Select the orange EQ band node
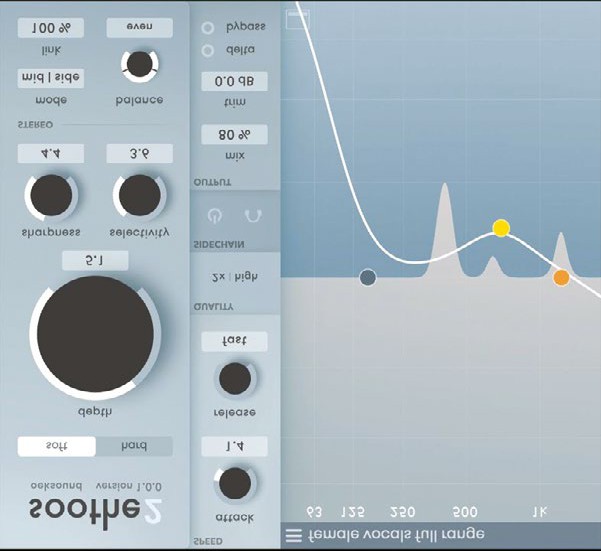 pyautogui.click(x=561, y=277)
